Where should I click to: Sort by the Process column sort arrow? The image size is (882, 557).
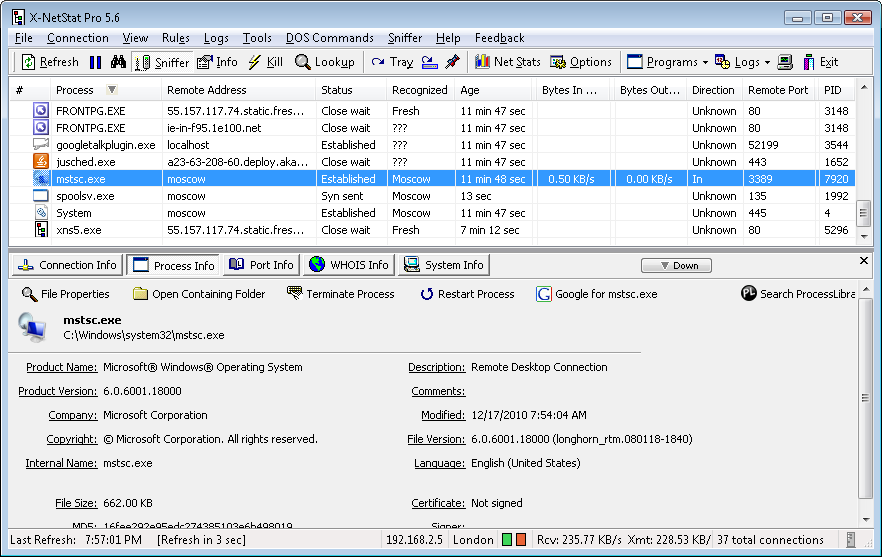coord(112,89)
